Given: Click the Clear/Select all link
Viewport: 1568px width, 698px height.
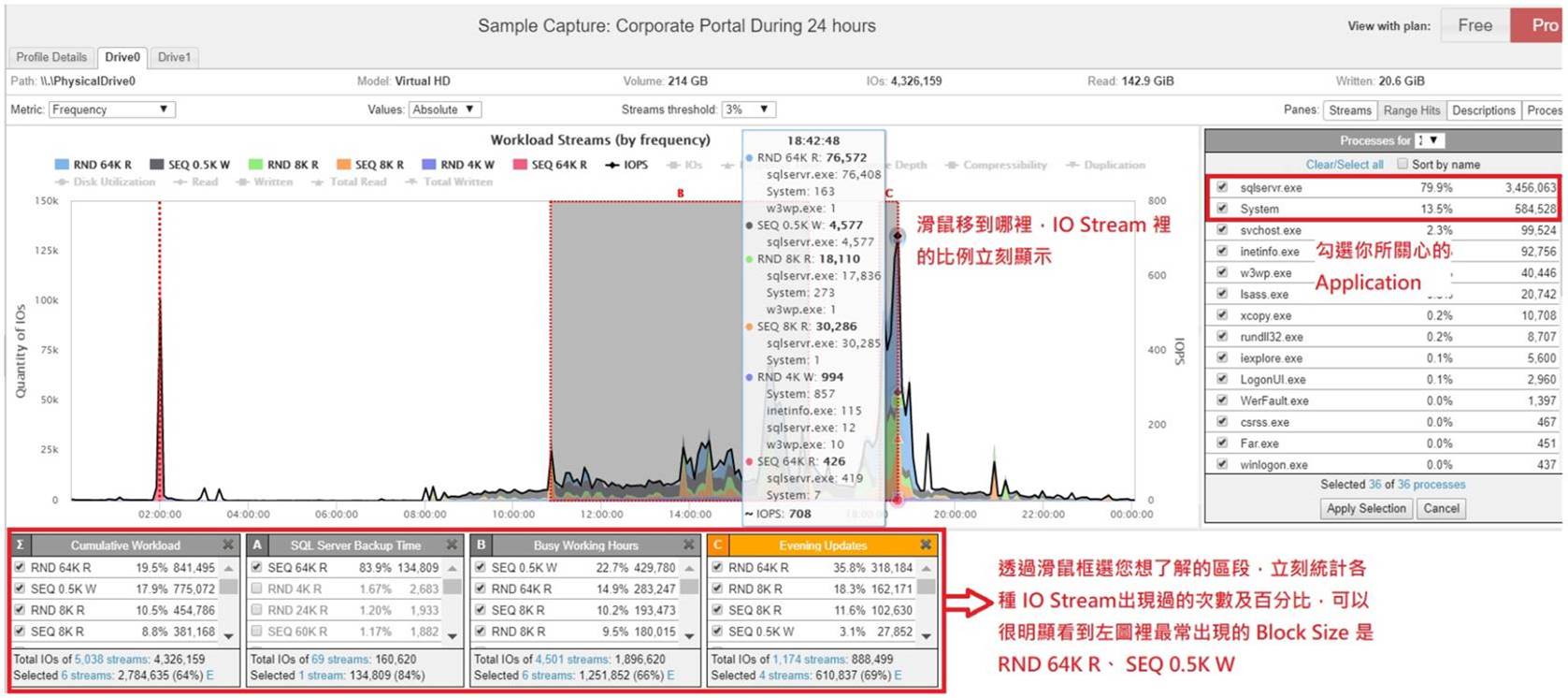Looking at the screenshot, I should (1344, 165).
